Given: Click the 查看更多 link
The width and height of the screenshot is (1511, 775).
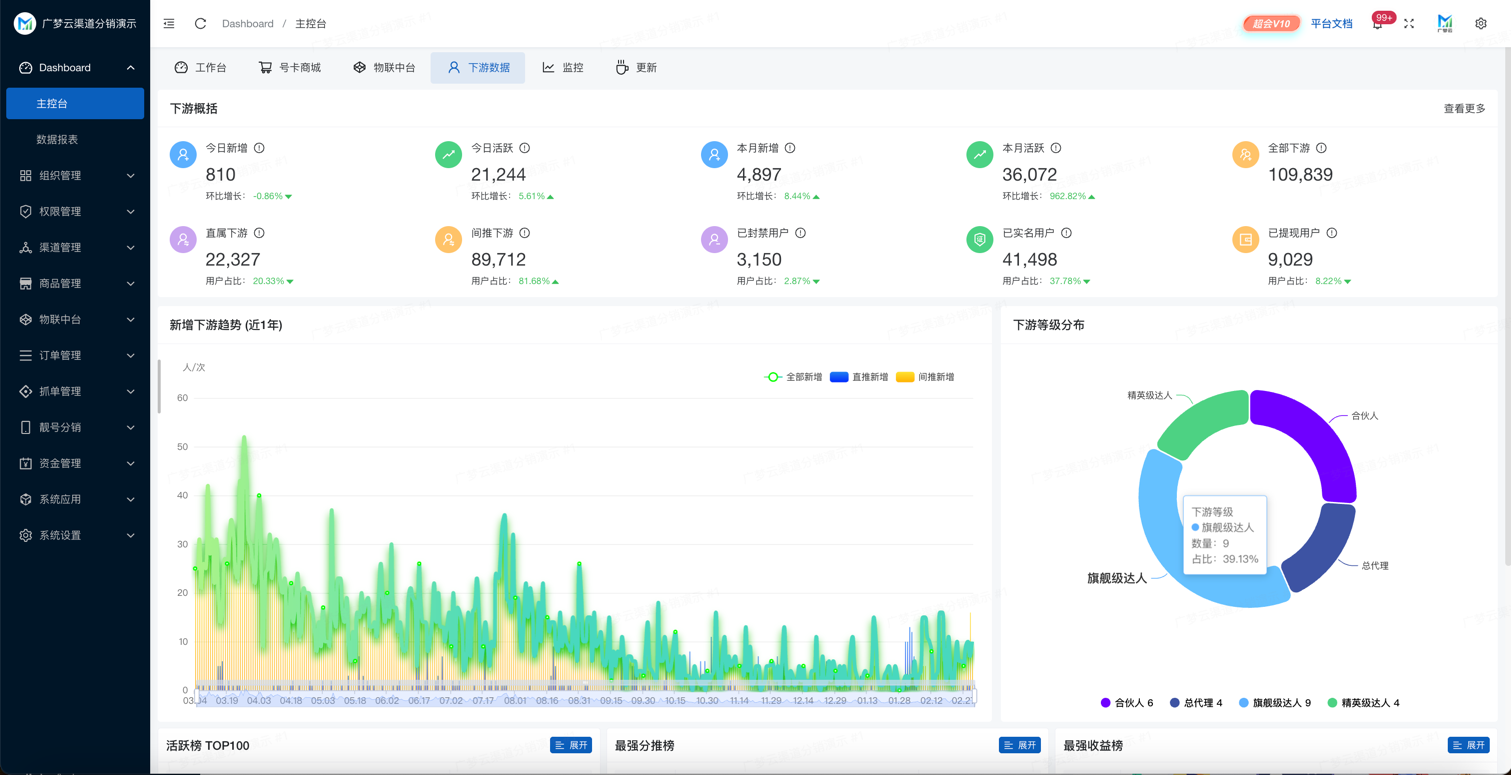Looking at the screenshot, I should (1464, 108).
